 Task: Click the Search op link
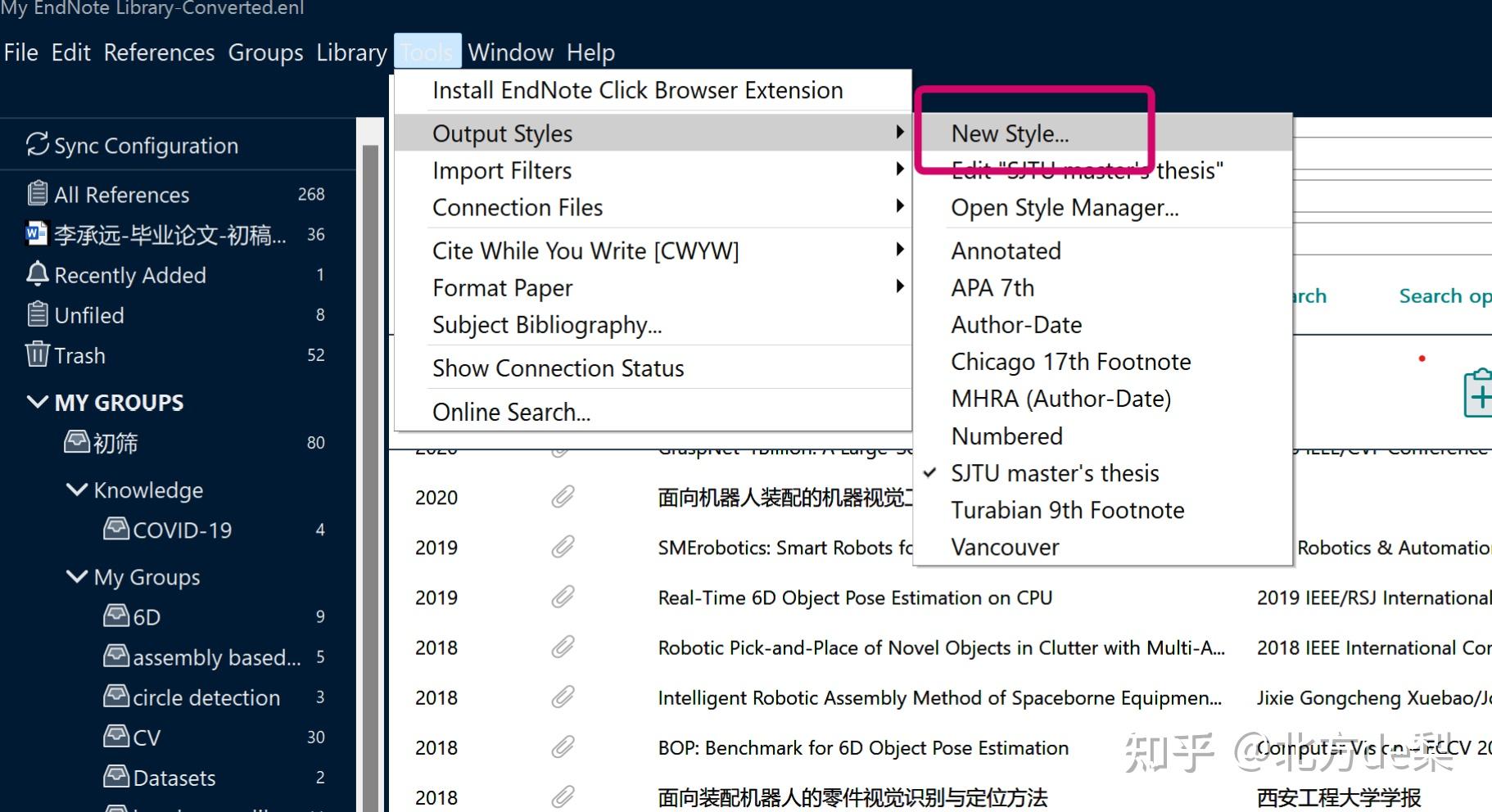tap(1445, 296)
